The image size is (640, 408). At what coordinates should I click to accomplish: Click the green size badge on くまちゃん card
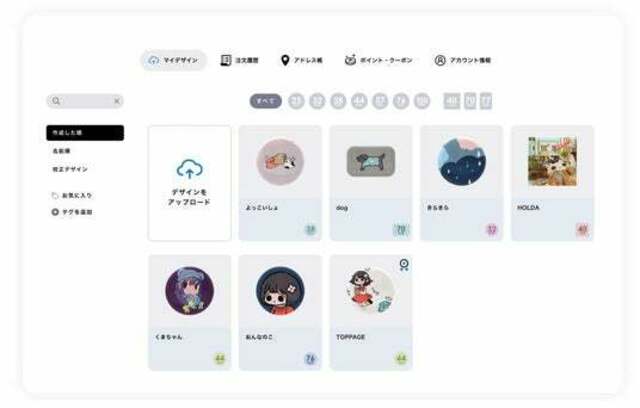tap(220, 359)
